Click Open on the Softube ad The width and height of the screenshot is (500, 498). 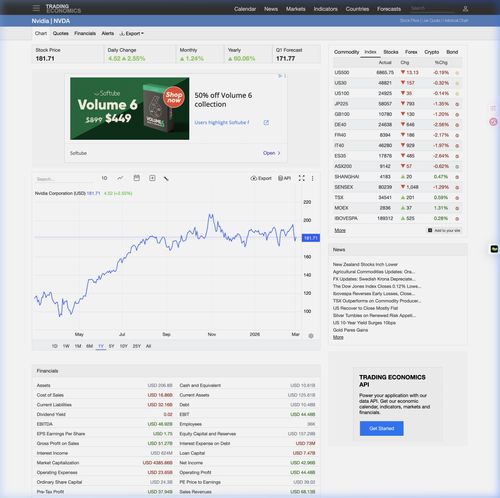click(272, 153)
